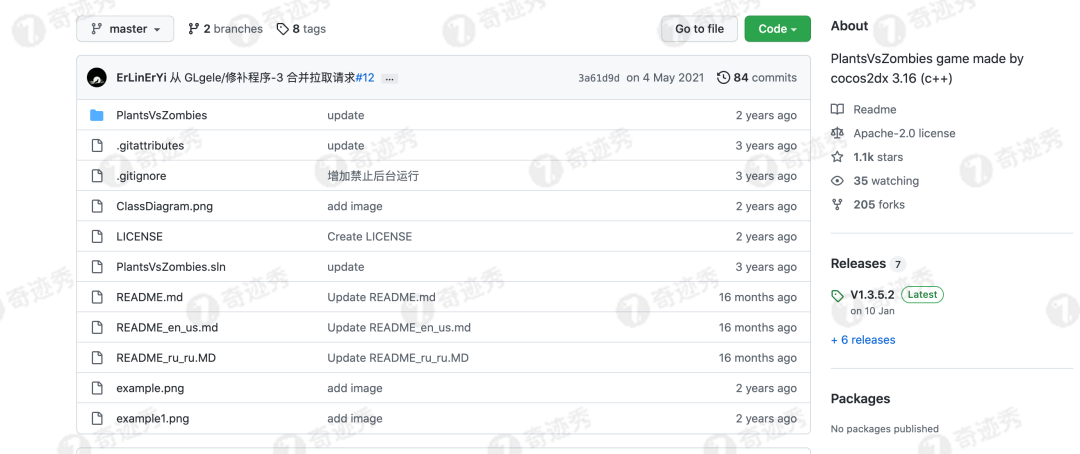Click the eye watching icon
Screen dimensions: 1080x454
pos(838,180)
